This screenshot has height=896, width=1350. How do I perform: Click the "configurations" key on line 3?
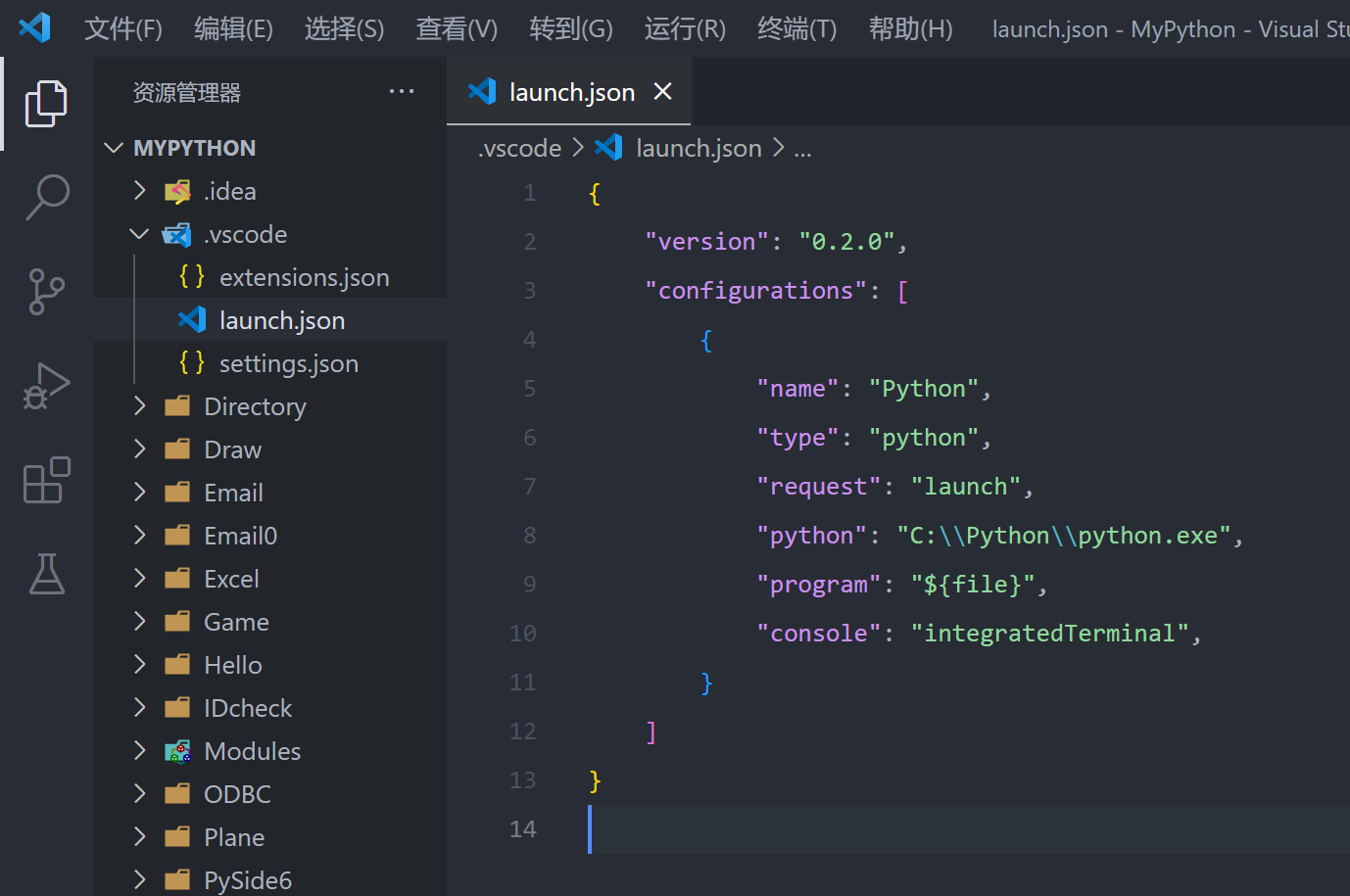[755, 291]
